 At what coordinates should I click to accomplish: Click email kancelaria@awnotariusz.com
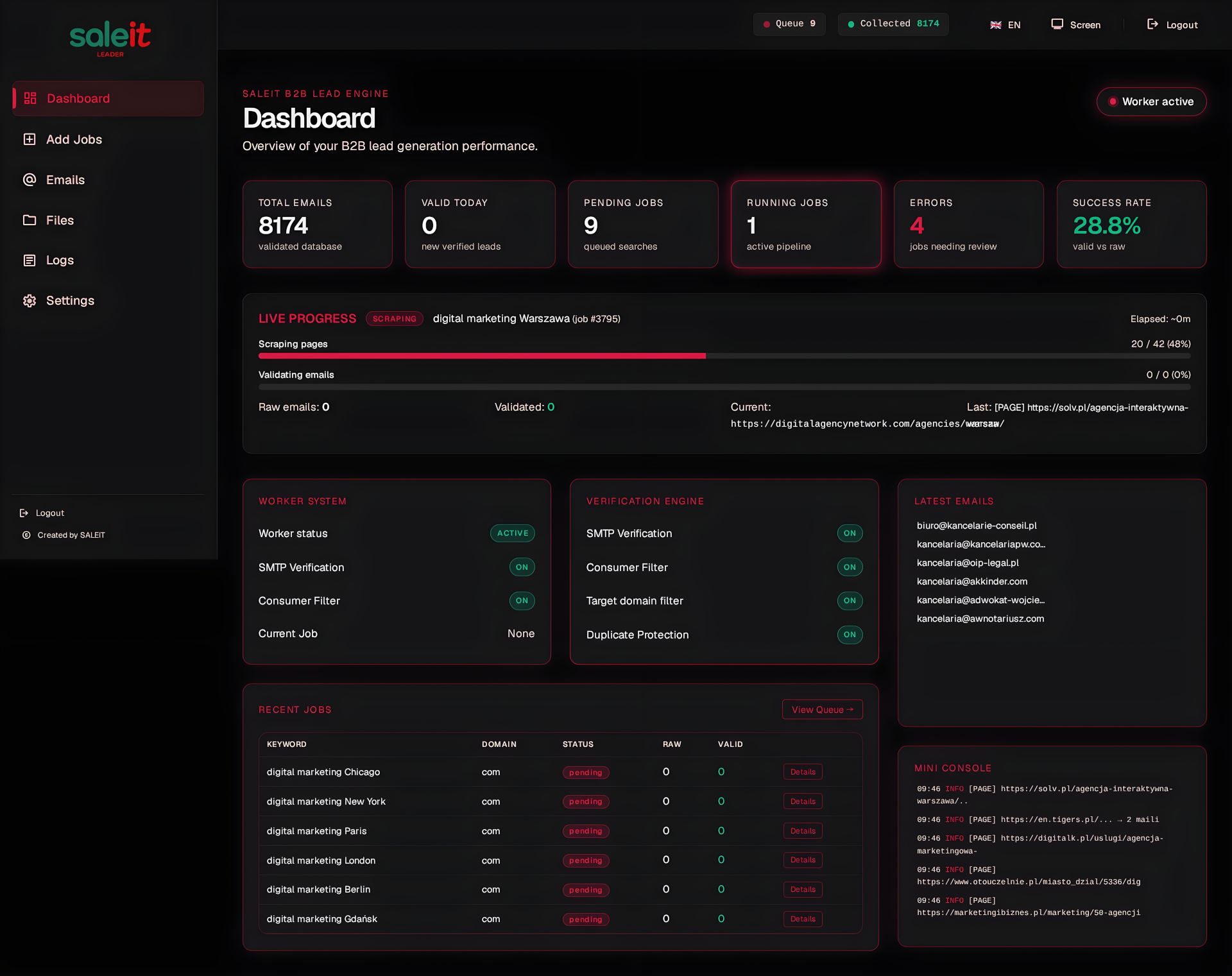980,619
